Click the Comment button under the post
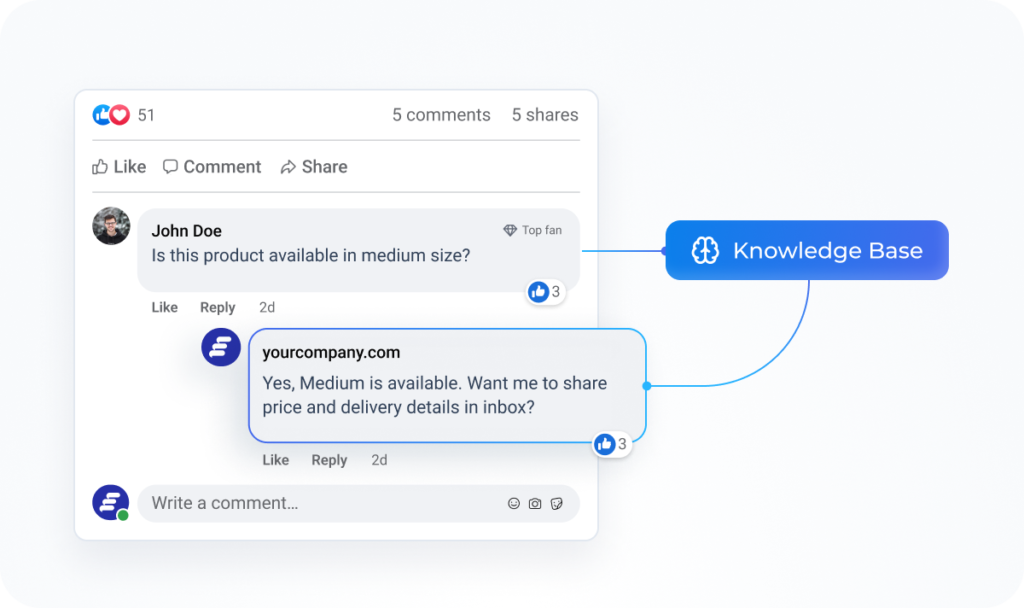 212,167
